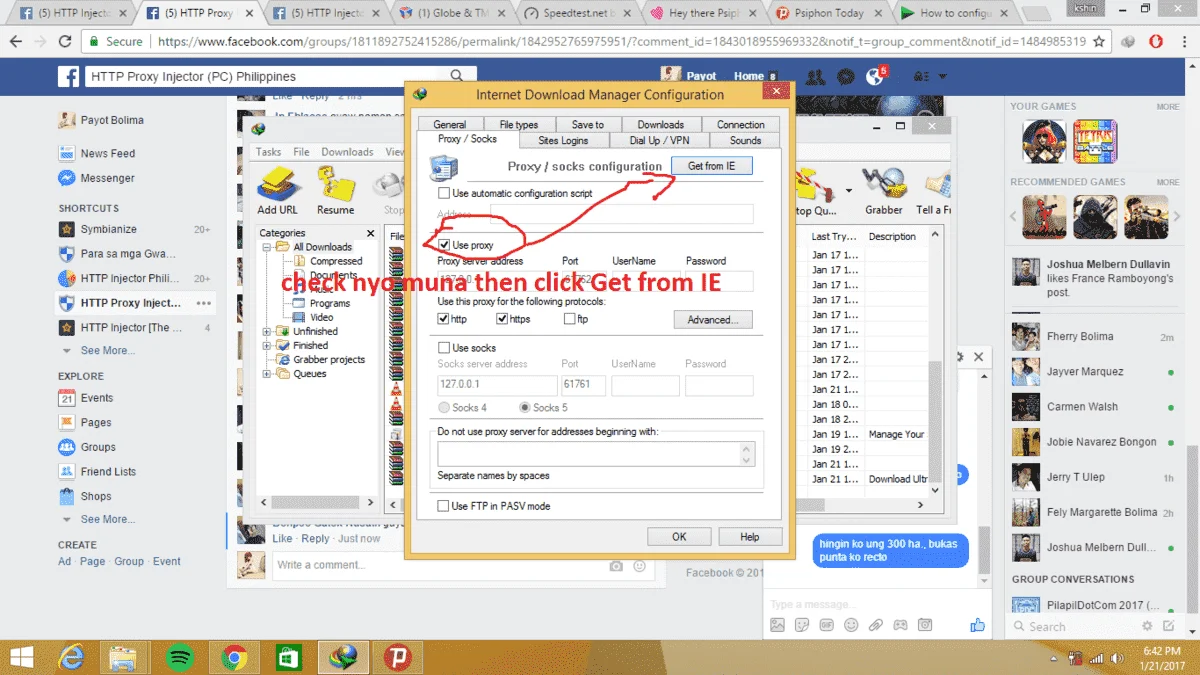Enable the Use socks checkbox
The image size is (1200, 675).
tap(444, 347)
